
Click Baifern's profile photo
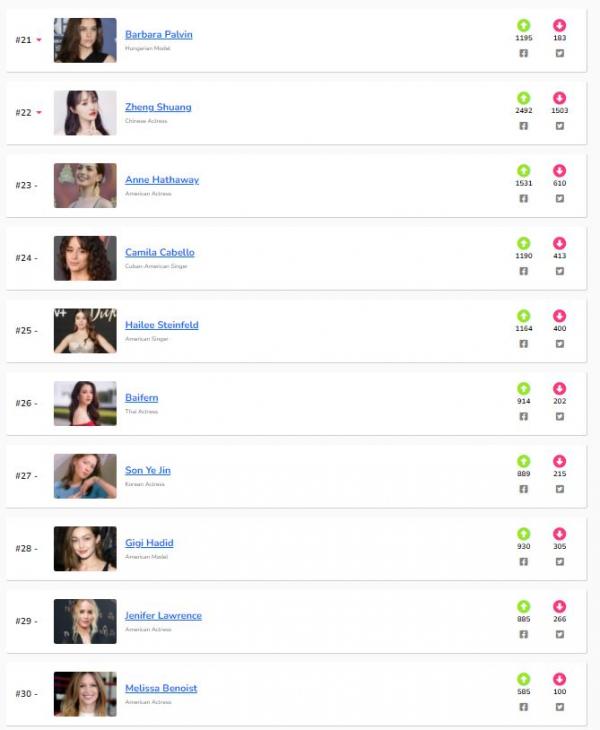(x=85, y=403)
